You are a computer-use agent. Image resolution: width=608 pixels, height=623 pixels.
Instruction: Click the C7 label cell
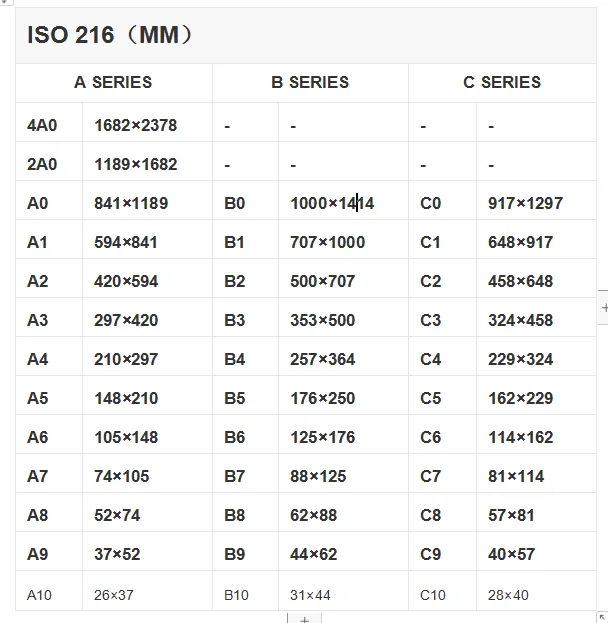click(431, 476)
